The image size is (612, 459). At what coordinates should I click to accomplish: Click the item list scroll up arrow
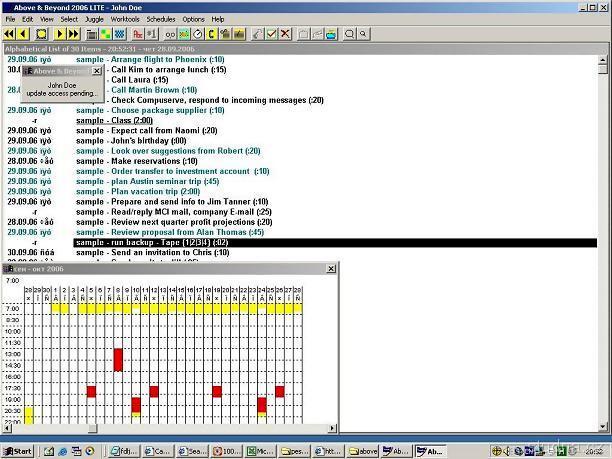603,60
